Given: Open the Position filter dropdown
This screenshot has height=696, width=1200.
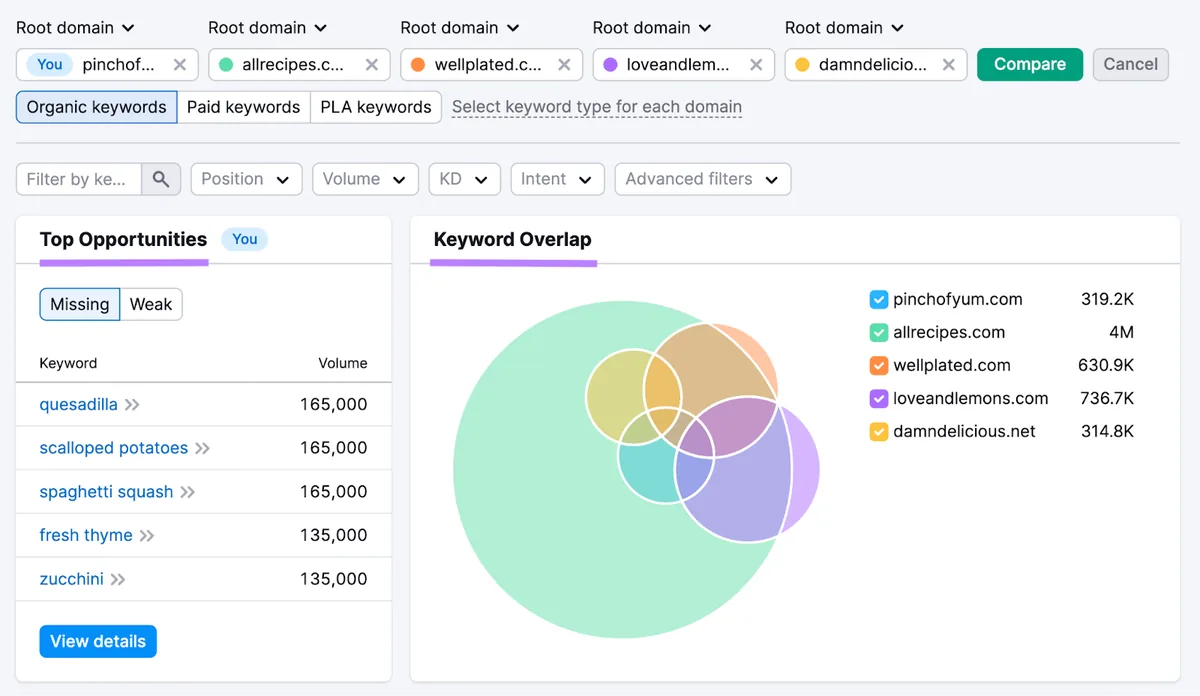Looking at the screenshot, I should click(246, 179).
